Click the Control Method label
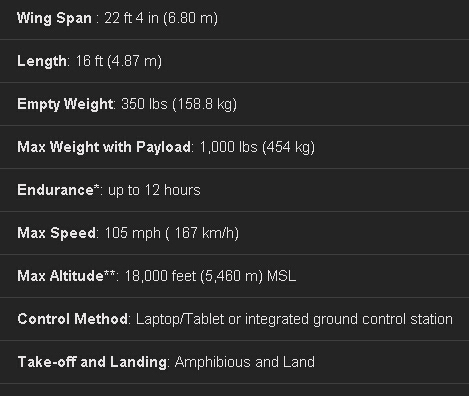 tap(72, 319)
